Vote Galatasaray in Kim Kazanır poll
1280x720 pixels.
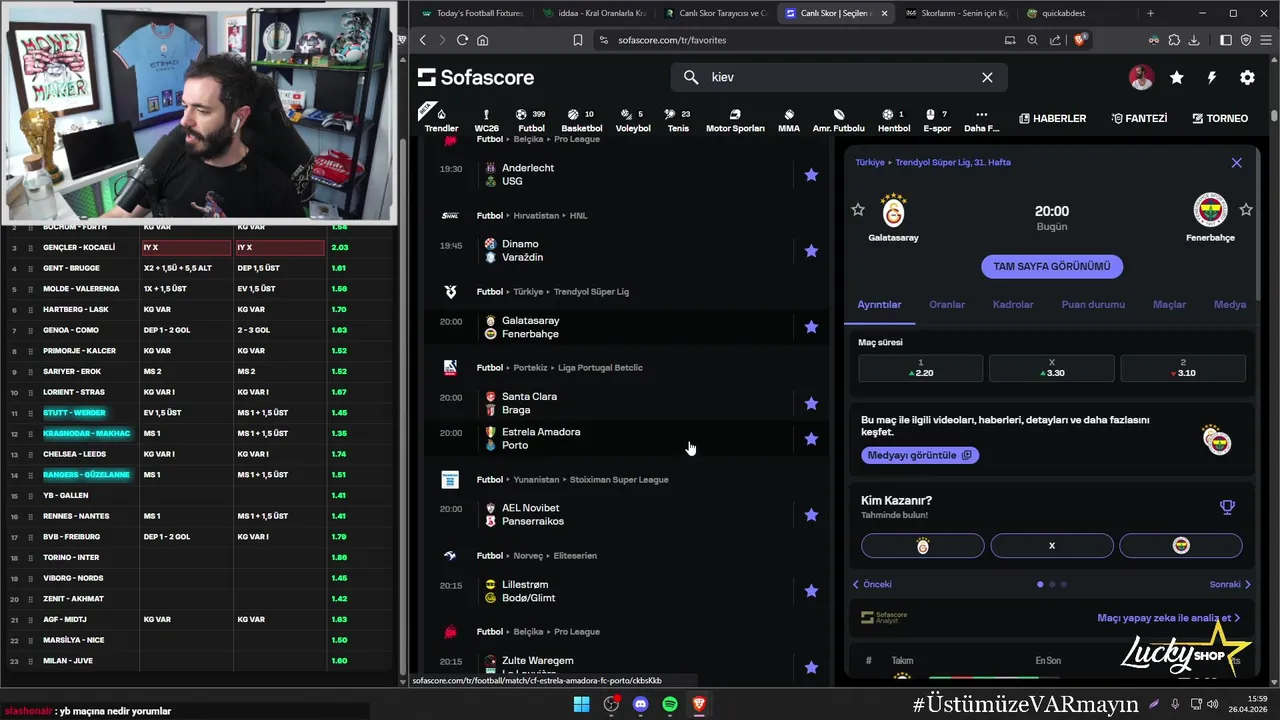[x=923, y=546]
